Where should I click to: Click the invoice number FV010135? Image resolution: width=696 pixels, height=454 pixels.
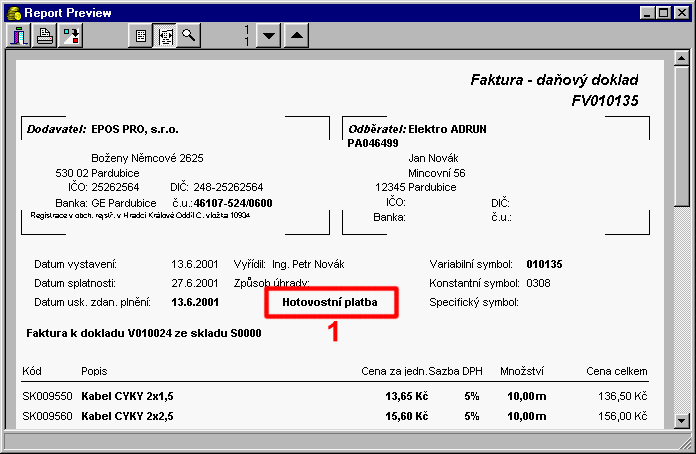tap(604, 100)
